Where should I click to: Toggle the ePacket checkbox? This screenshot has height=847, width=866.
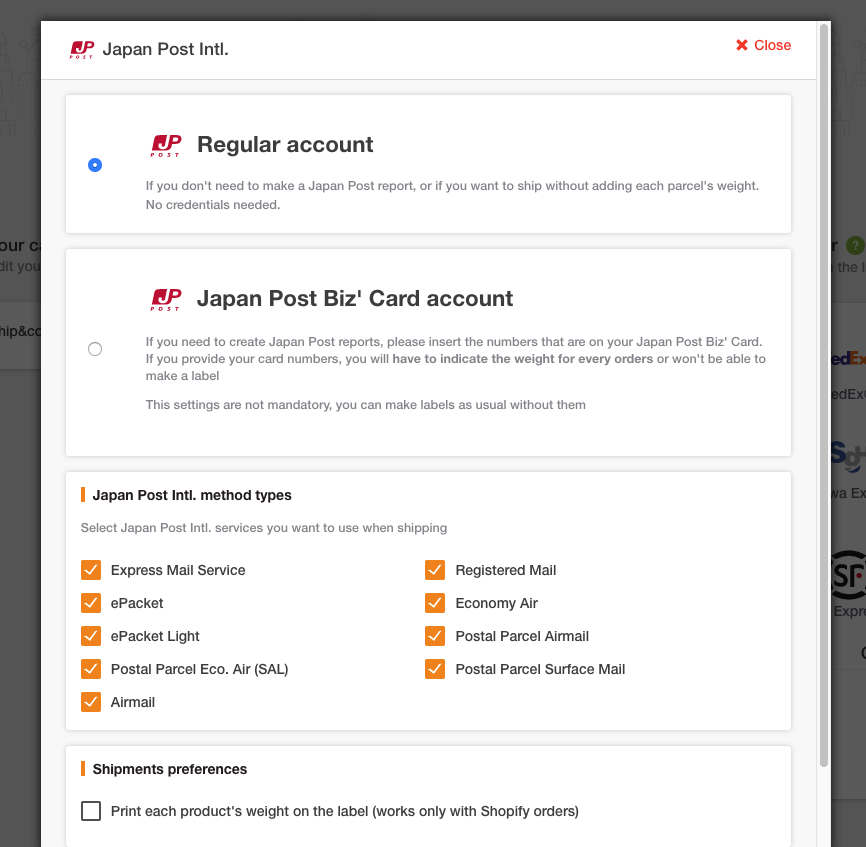[x=91, y=604]
